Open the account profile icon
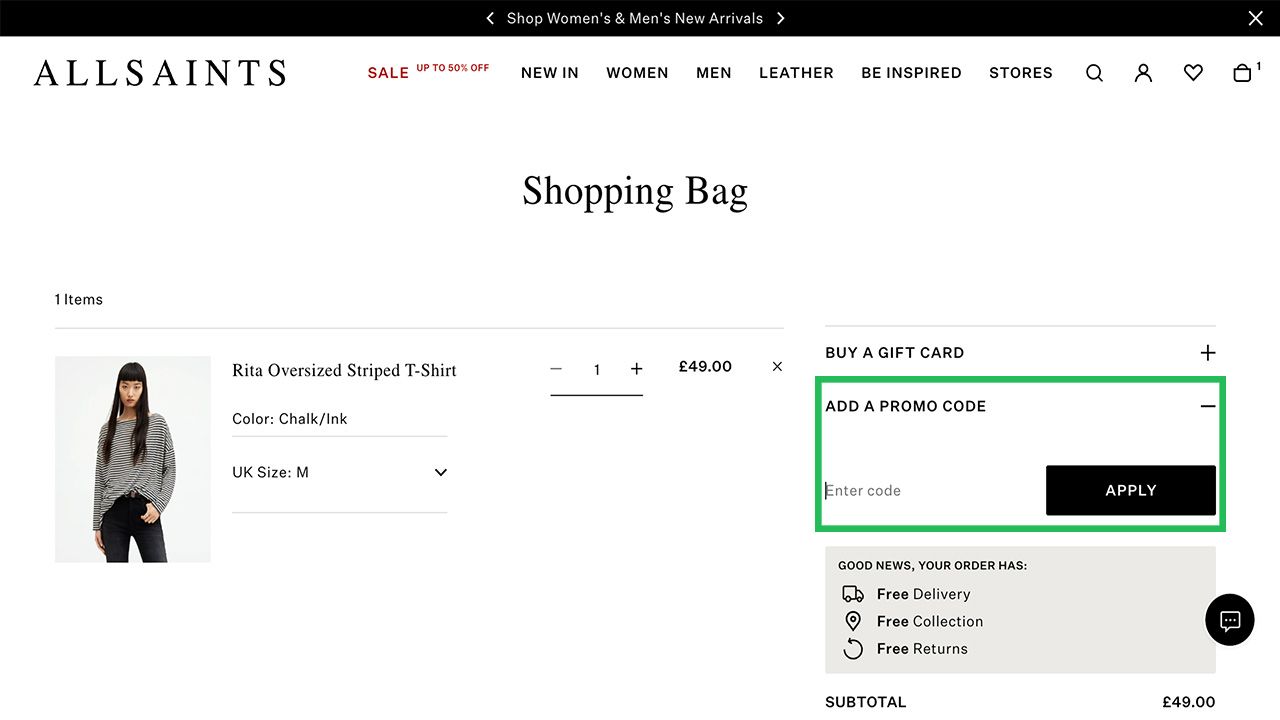 pos(1143,73)
